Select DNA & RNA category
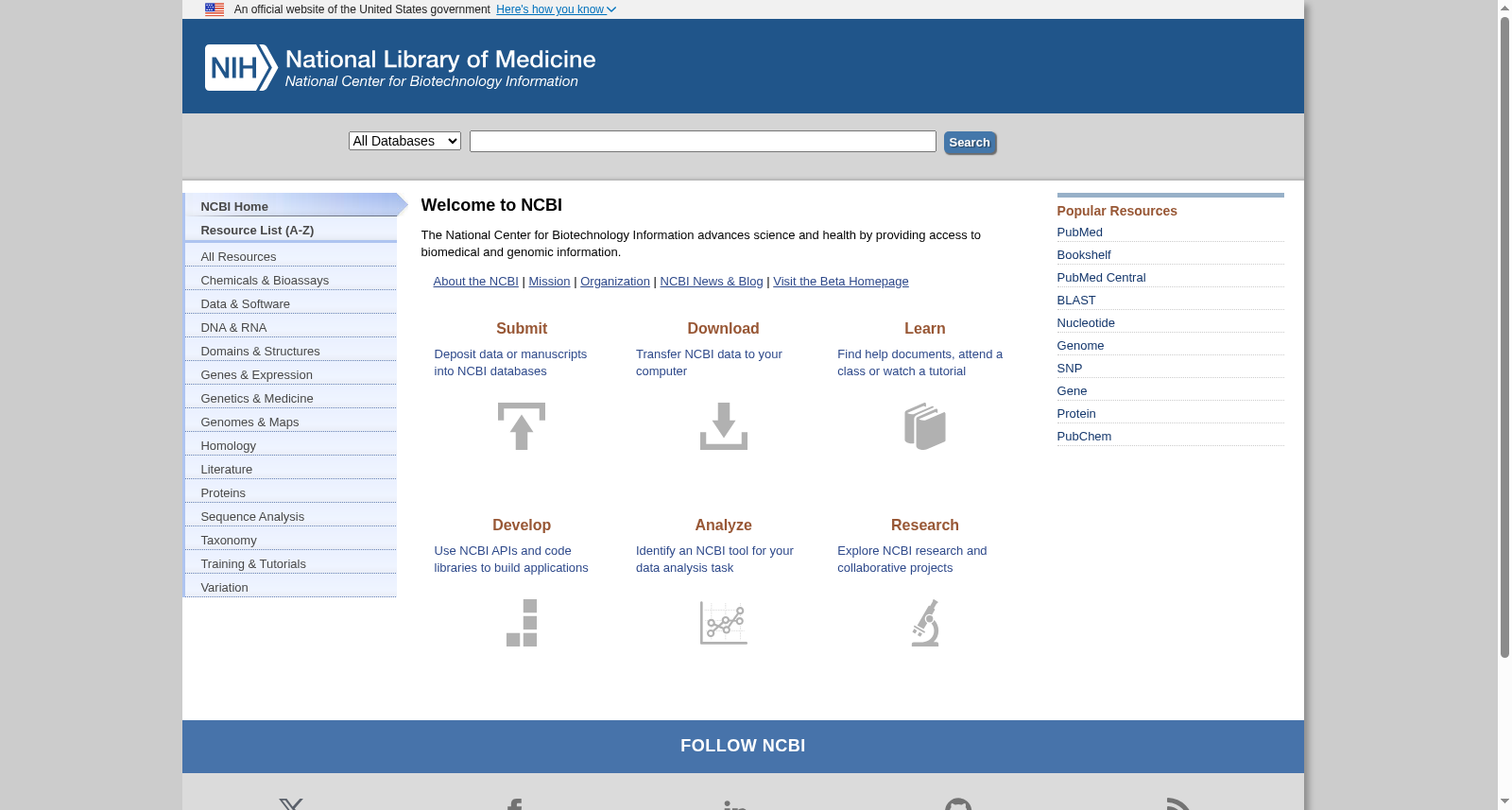Image resolution: width=1512 pixels, height=810 pixels. pos(291,327)
